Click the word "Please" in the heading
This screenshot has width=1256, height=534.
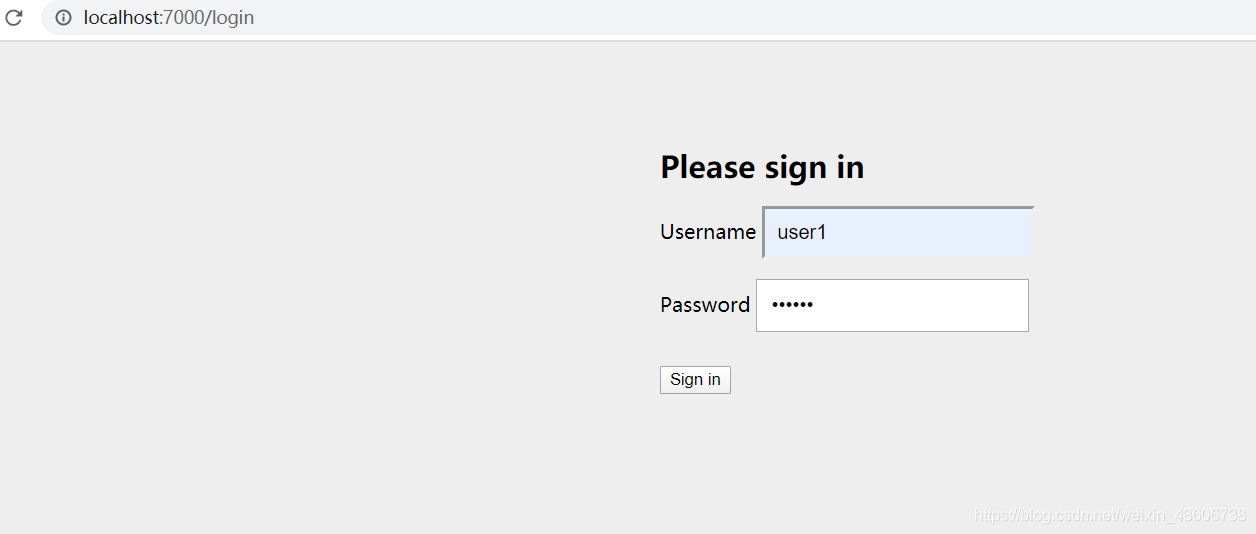[707, 167]
